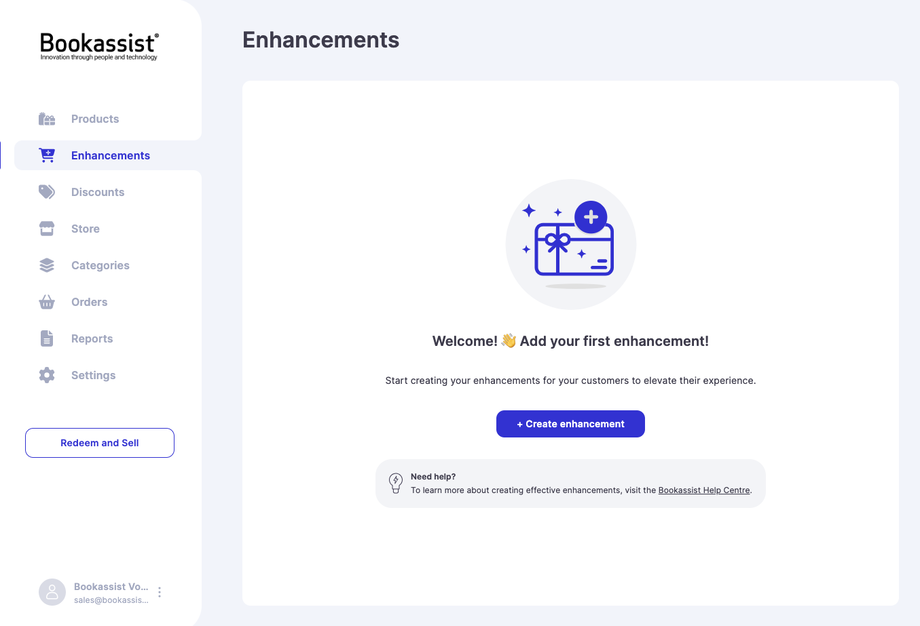Click the Store shopfront icon
The height and width of the screenshot is (626, 920).
[47, 229]
